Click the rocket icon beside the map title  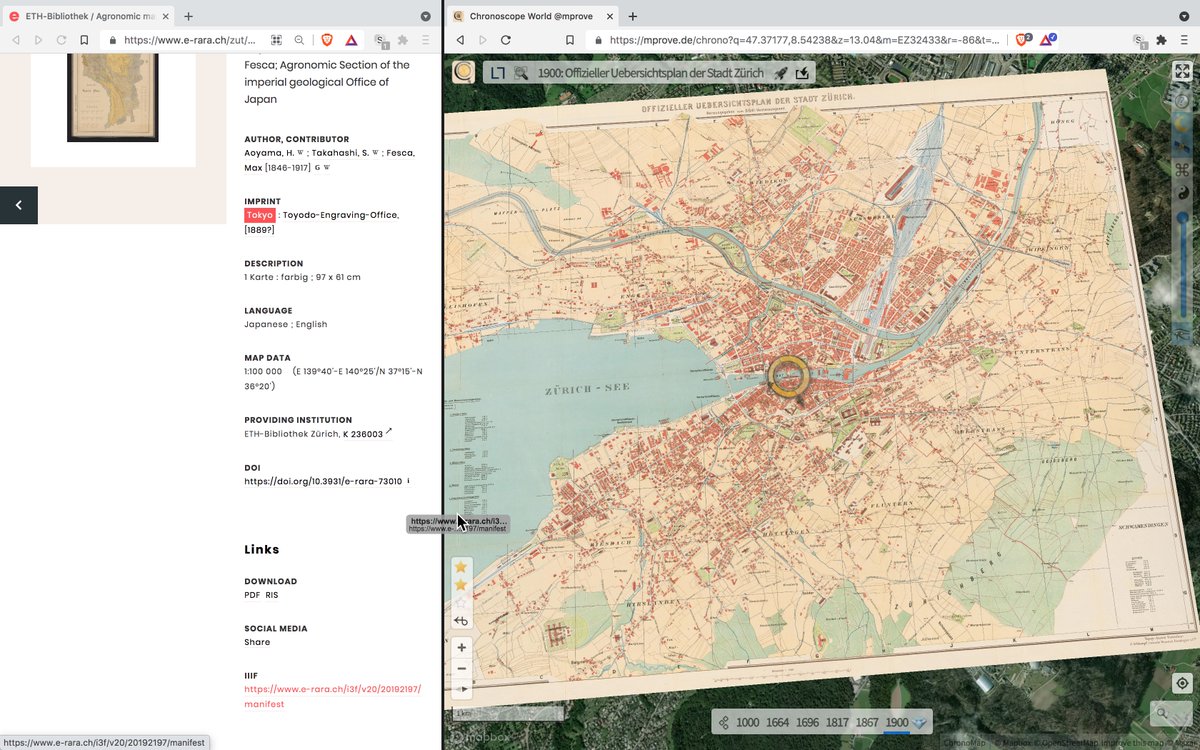tap(780, 73)
